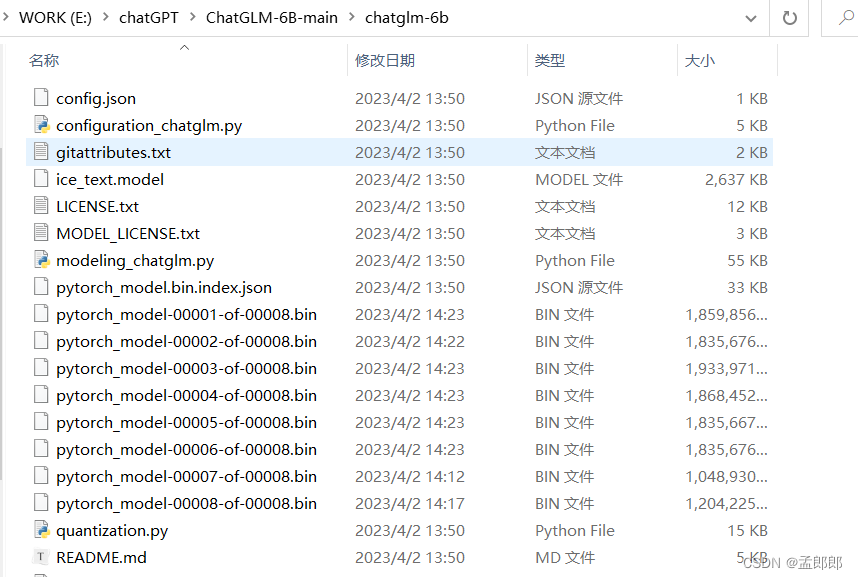This screenshot has height=579, width=858.
Task: Click the pytorch_model-00008-of-00008.bin file icon
Action: point(41,502)
